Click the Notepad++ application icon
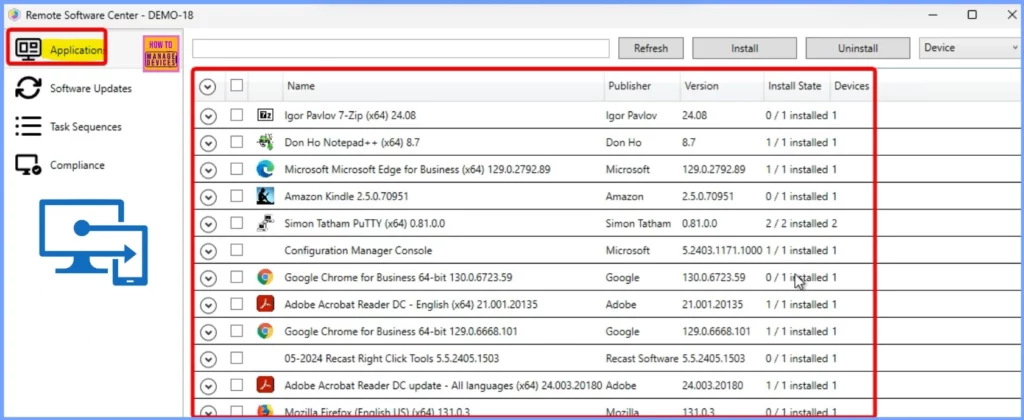The height and width of the screenshot is (420, 1024). point(264,142)
